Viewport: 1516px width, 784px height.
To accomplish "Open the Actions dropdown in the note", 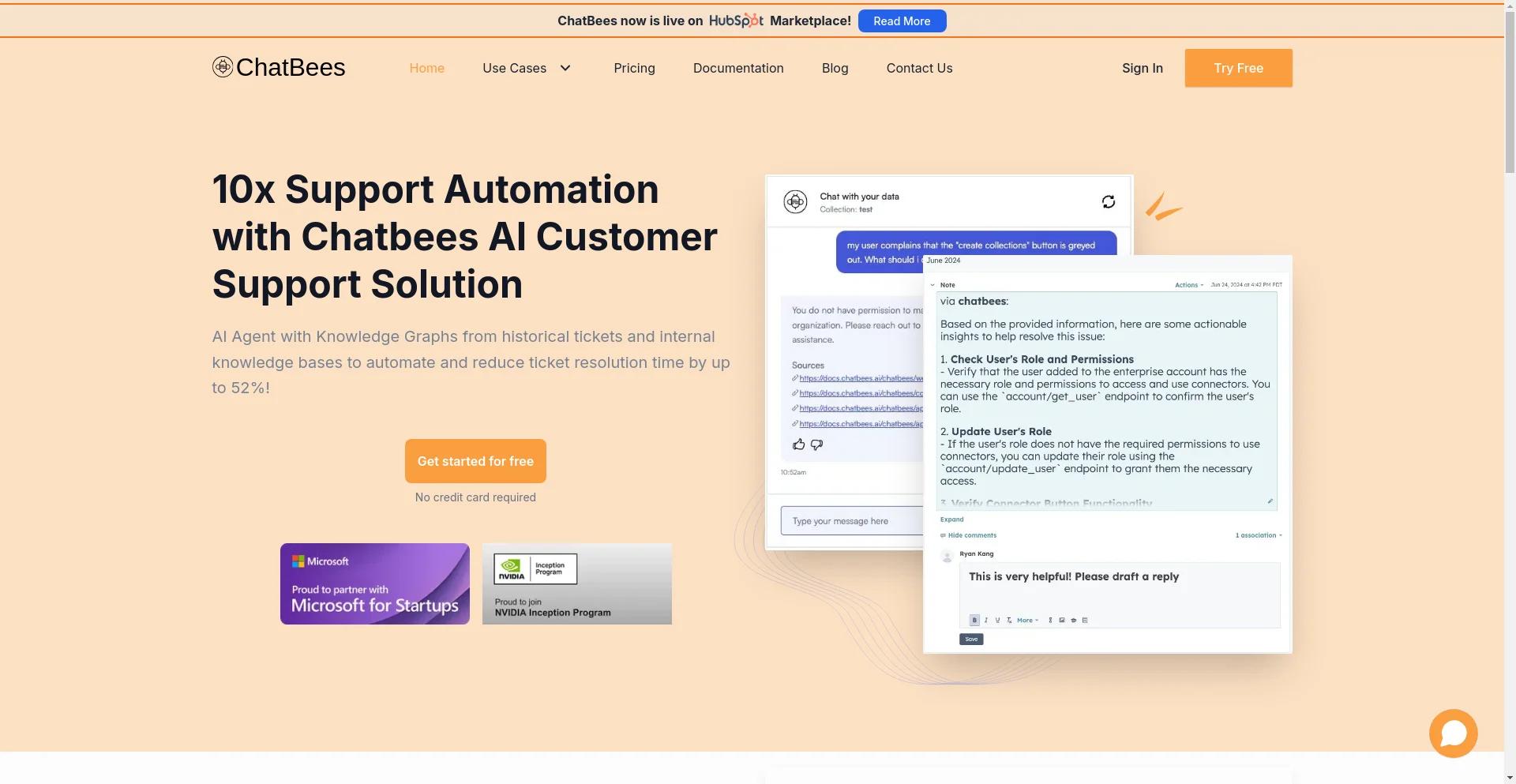I will pos(1188,285).
